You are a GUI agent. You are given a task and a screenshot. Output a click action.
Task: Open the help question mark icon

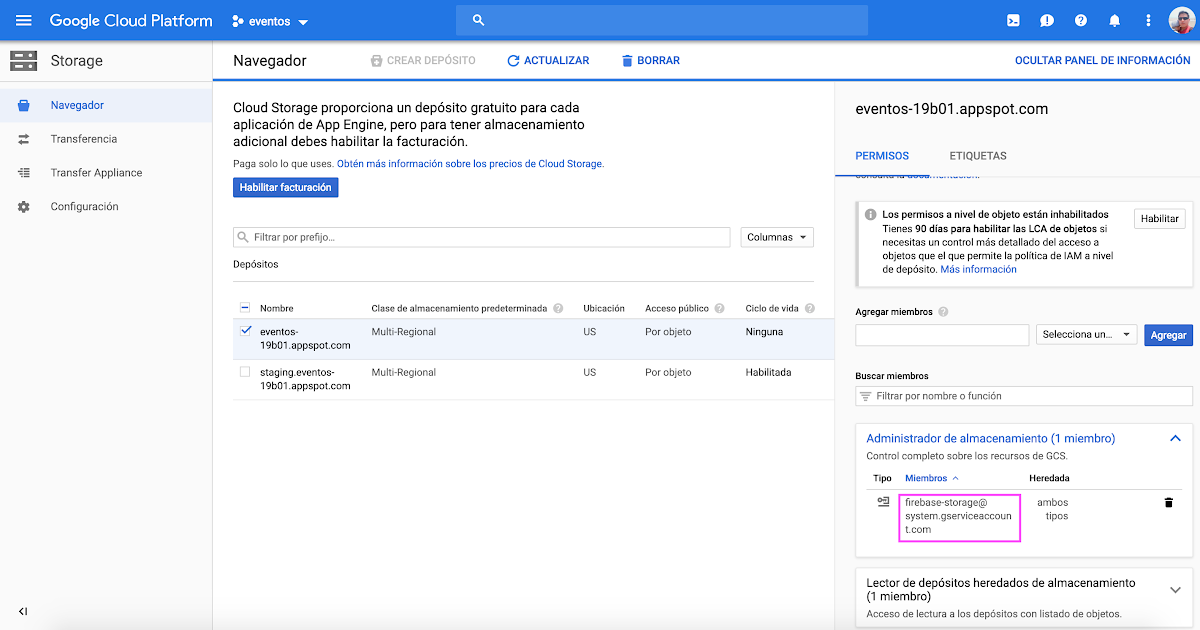pos(1081,20)
